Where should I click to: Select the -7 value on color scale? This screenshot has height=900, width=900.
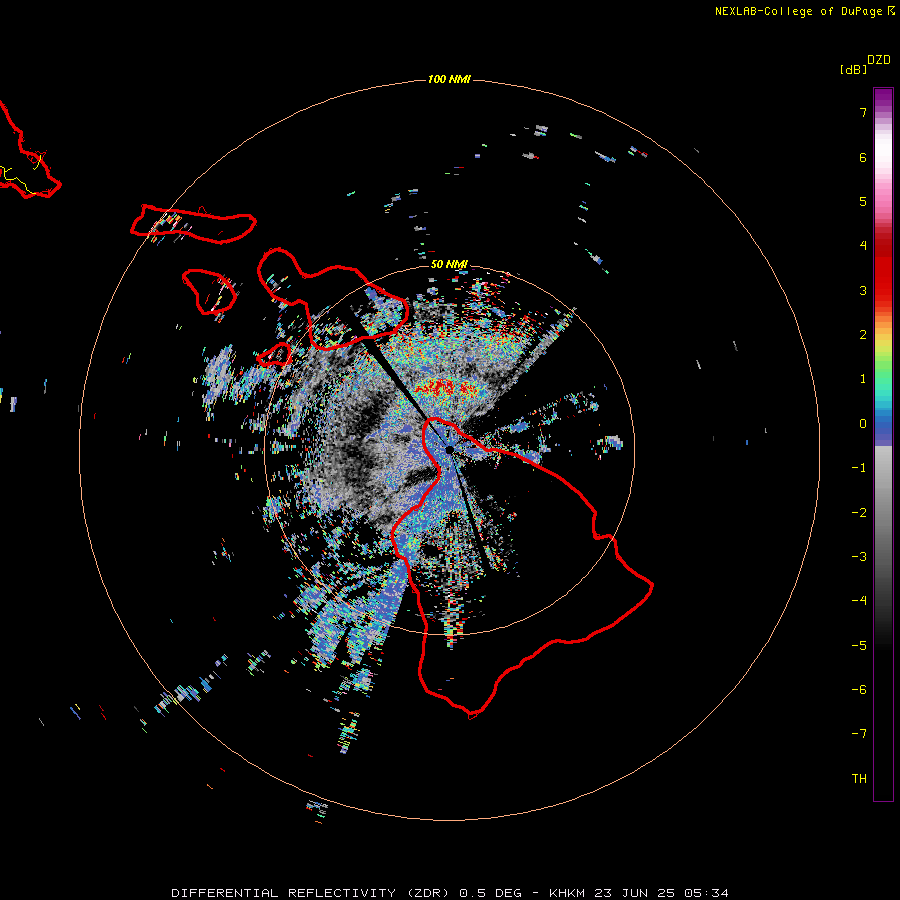click(x=859, y=734)
